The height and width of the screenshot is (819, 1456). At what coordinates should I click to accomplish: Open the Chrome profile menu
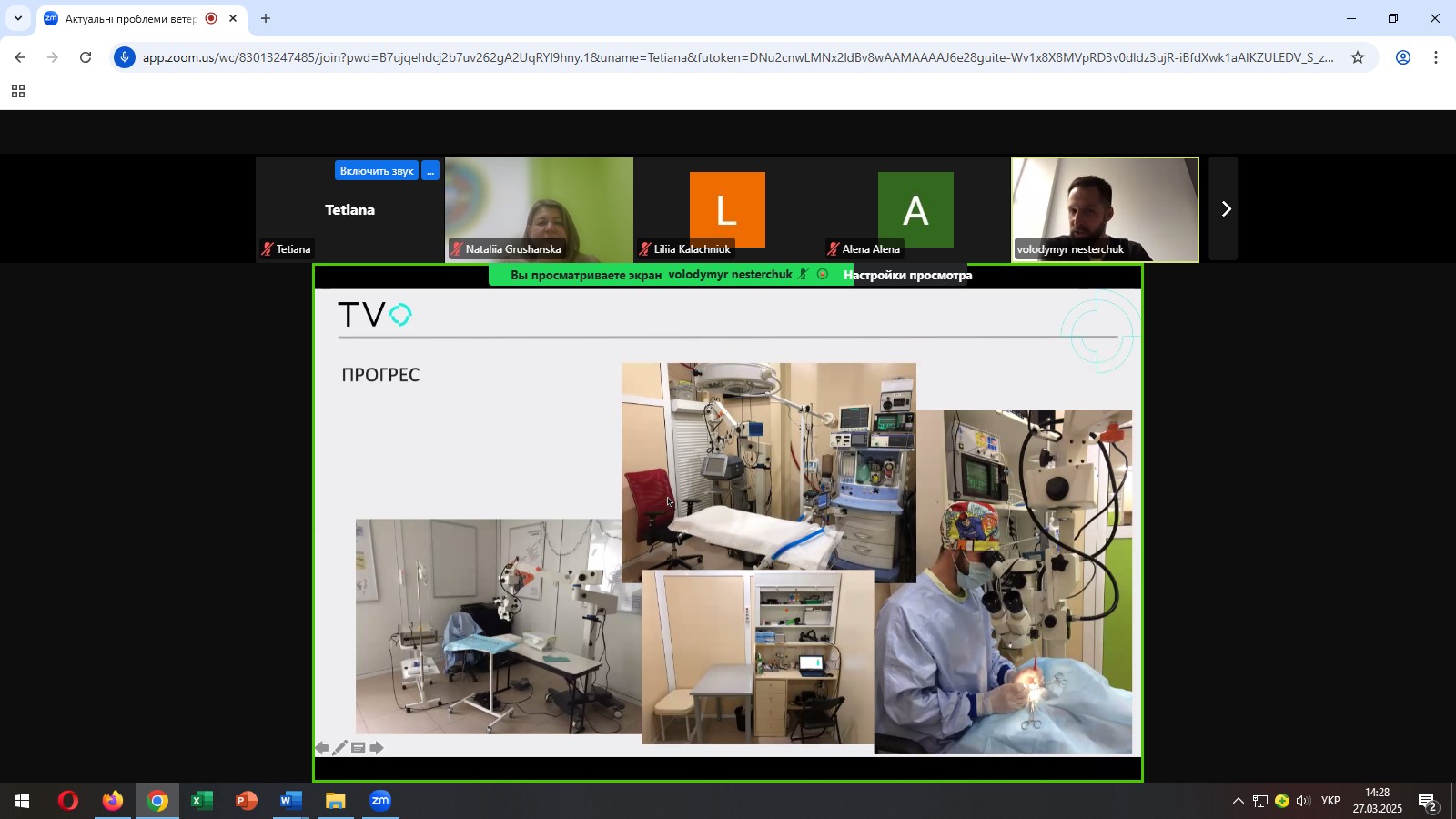1403,57
